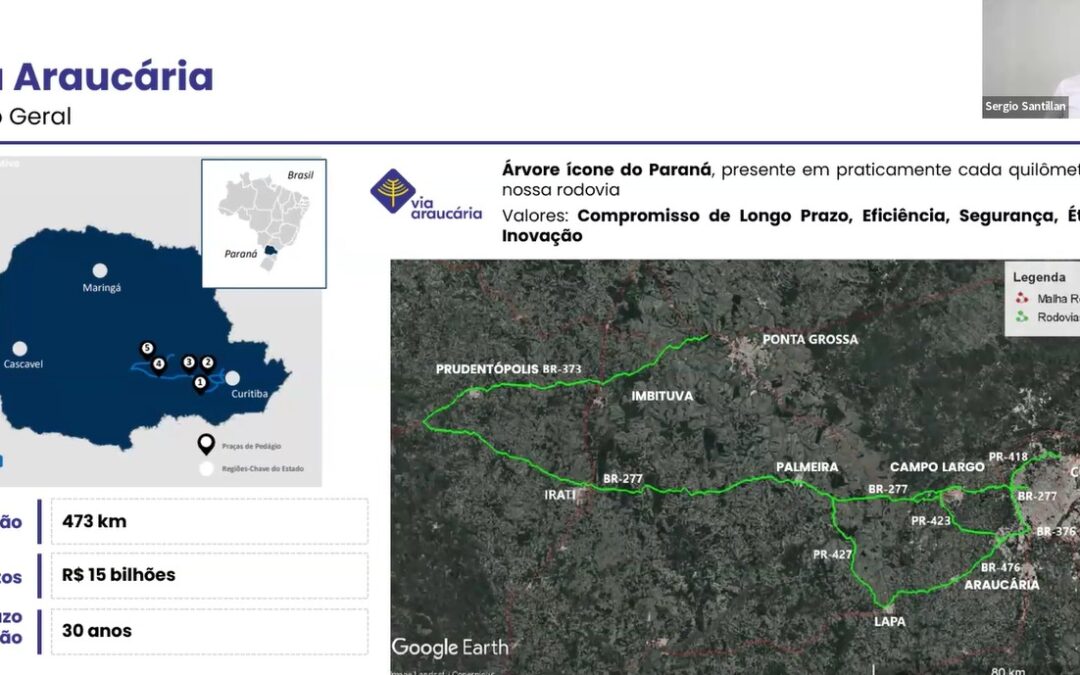Select toll plaza marker number 3

(189, 361)
